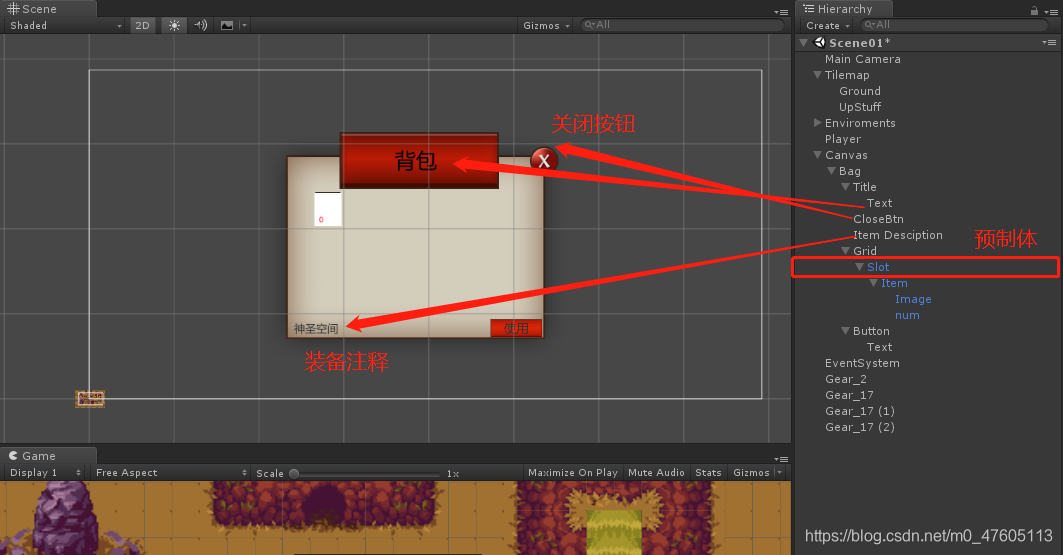Open the Hierarchy panel options menu icon
1063x555 pixels.
pyautogui.click(x=1051, y=12)
